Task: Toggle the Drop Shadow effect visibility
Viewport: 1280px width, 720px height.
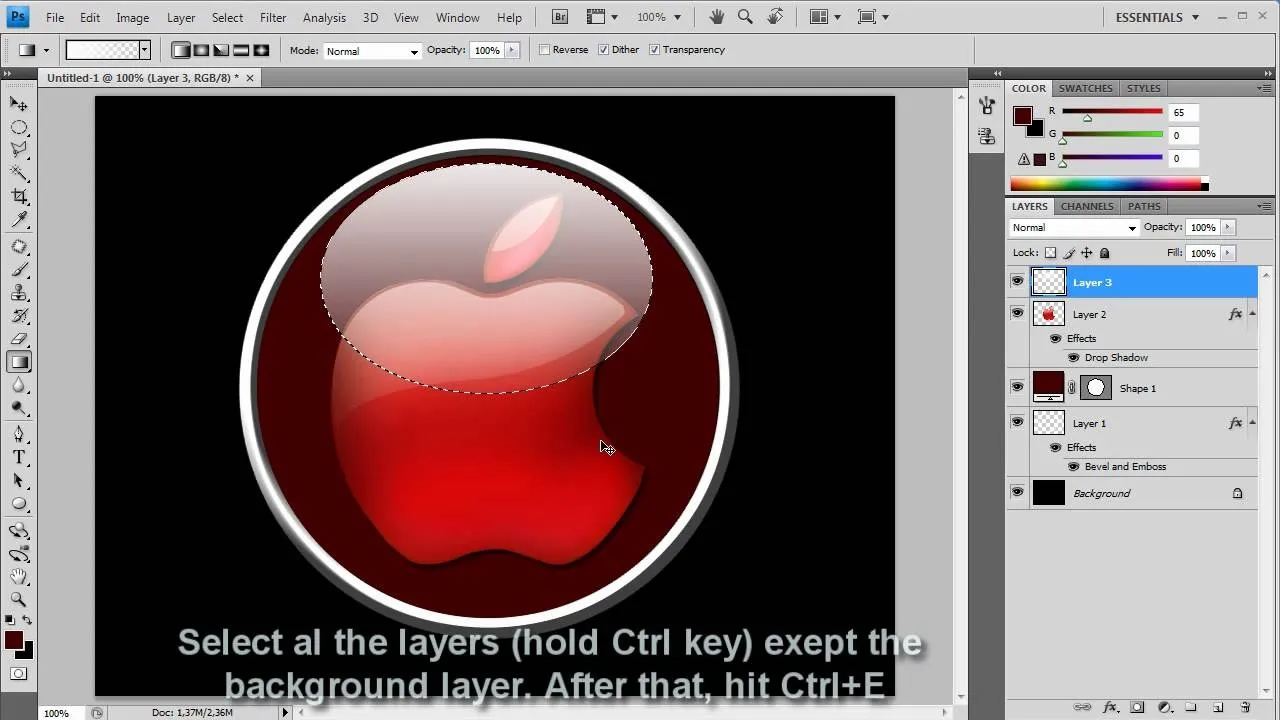Action: pyautogui.click(x=1073, y=357)
